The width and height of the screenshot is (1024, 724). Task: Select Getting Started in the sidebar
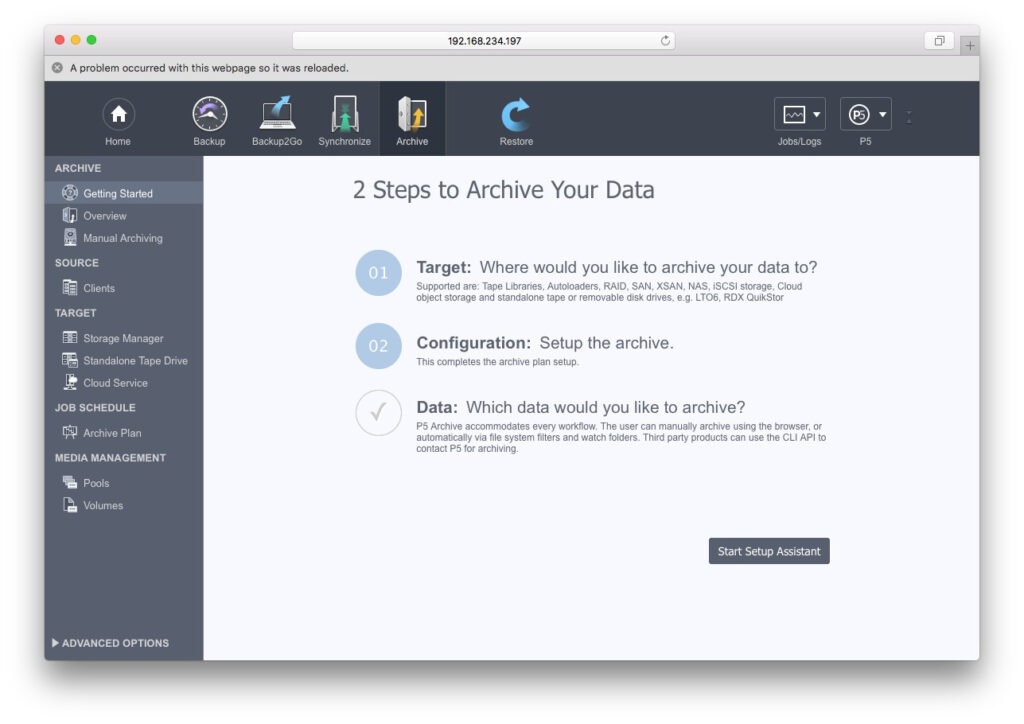pyautogui.click(x=117, y=193)
